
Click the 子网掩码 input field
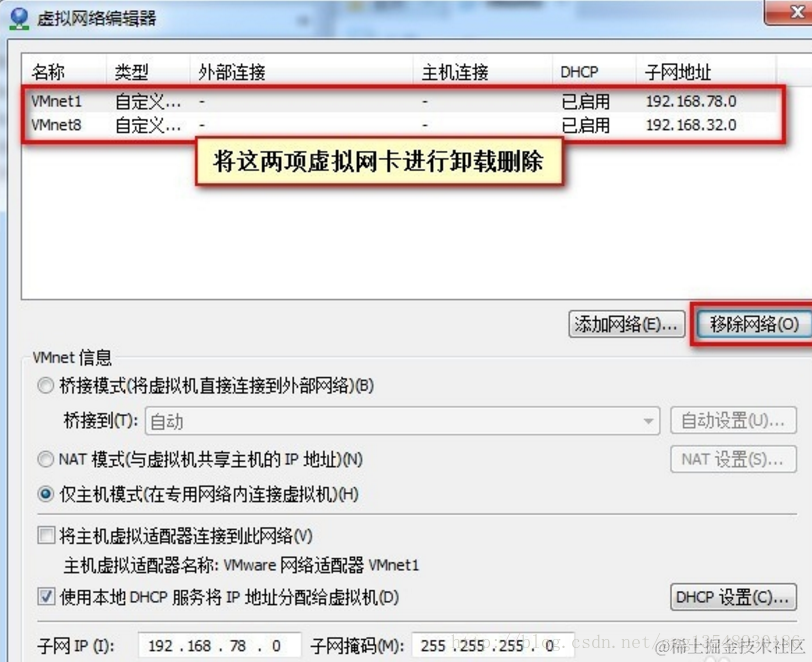click(x=492, y=646)
